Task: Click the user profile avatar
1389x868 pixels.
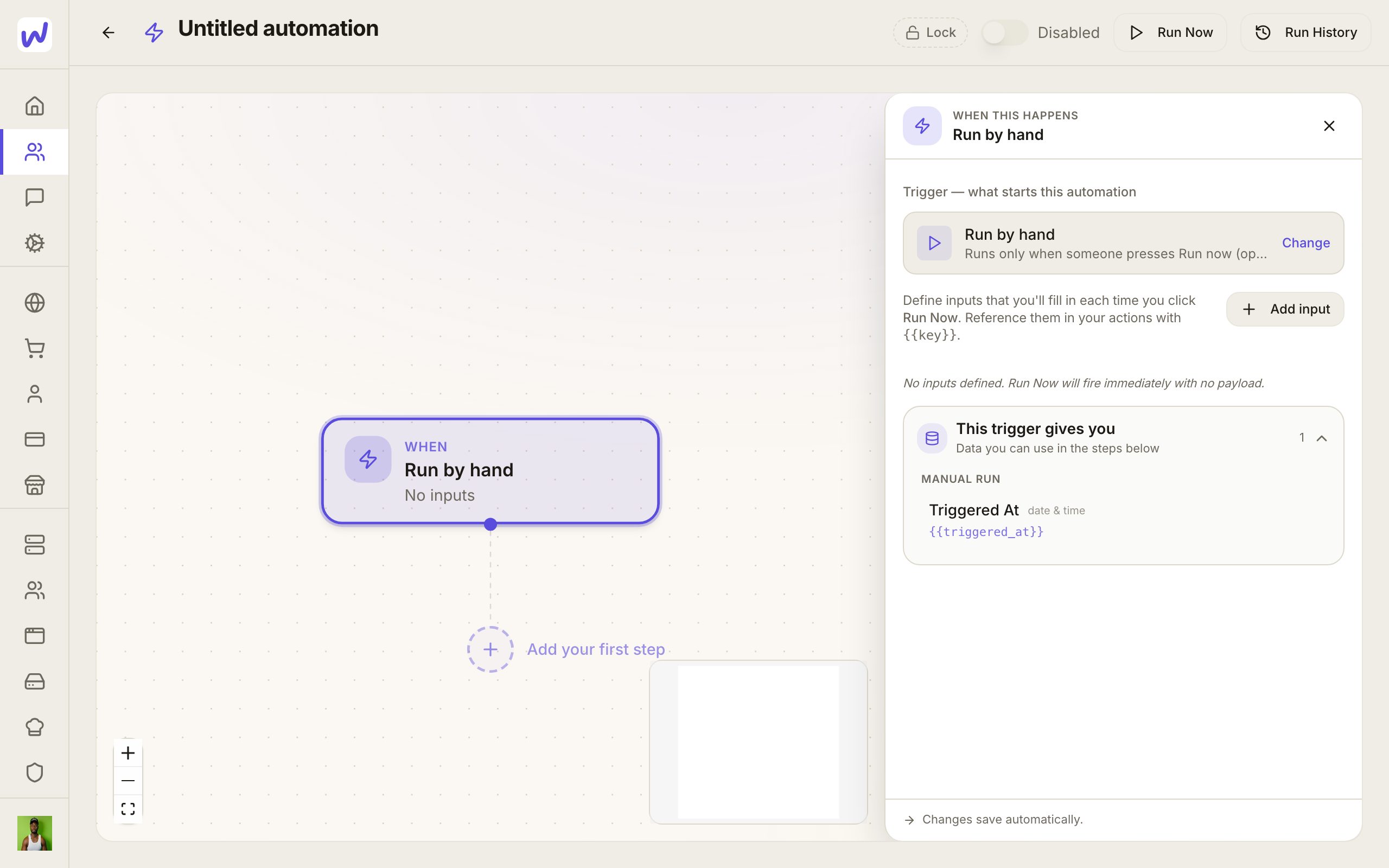Action: pos(34,833)
